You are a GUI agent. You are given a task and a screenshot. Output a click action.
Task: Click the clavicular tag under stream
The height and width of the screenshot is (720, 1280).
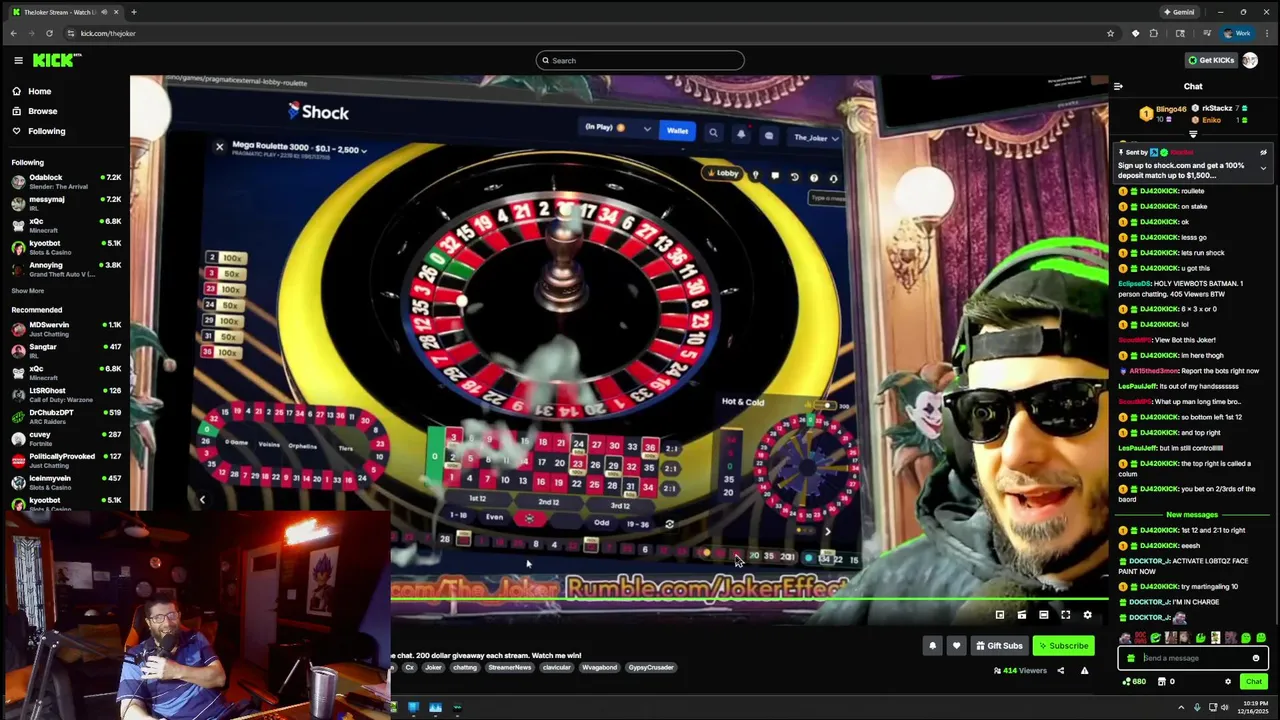pos(556,668)
